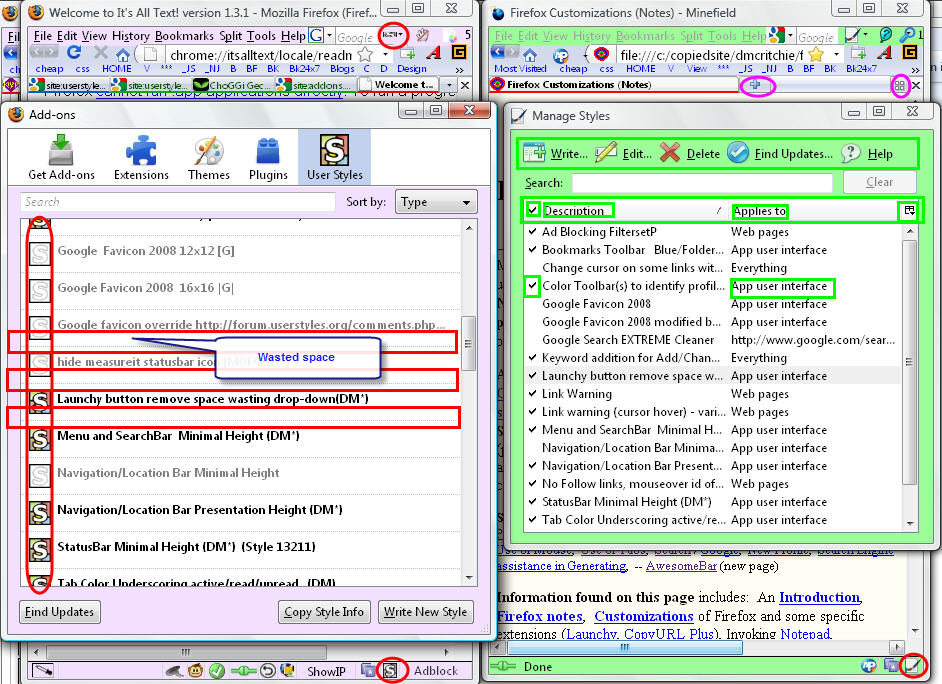This screenshot has height=684, width=942.
Task: Click Write New Style button
Action: [x=425, y=612]
